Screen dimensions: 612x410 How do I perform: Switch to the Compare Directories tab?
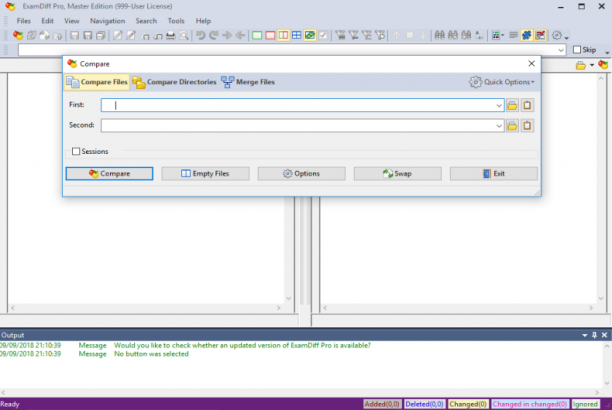point(174,82)
